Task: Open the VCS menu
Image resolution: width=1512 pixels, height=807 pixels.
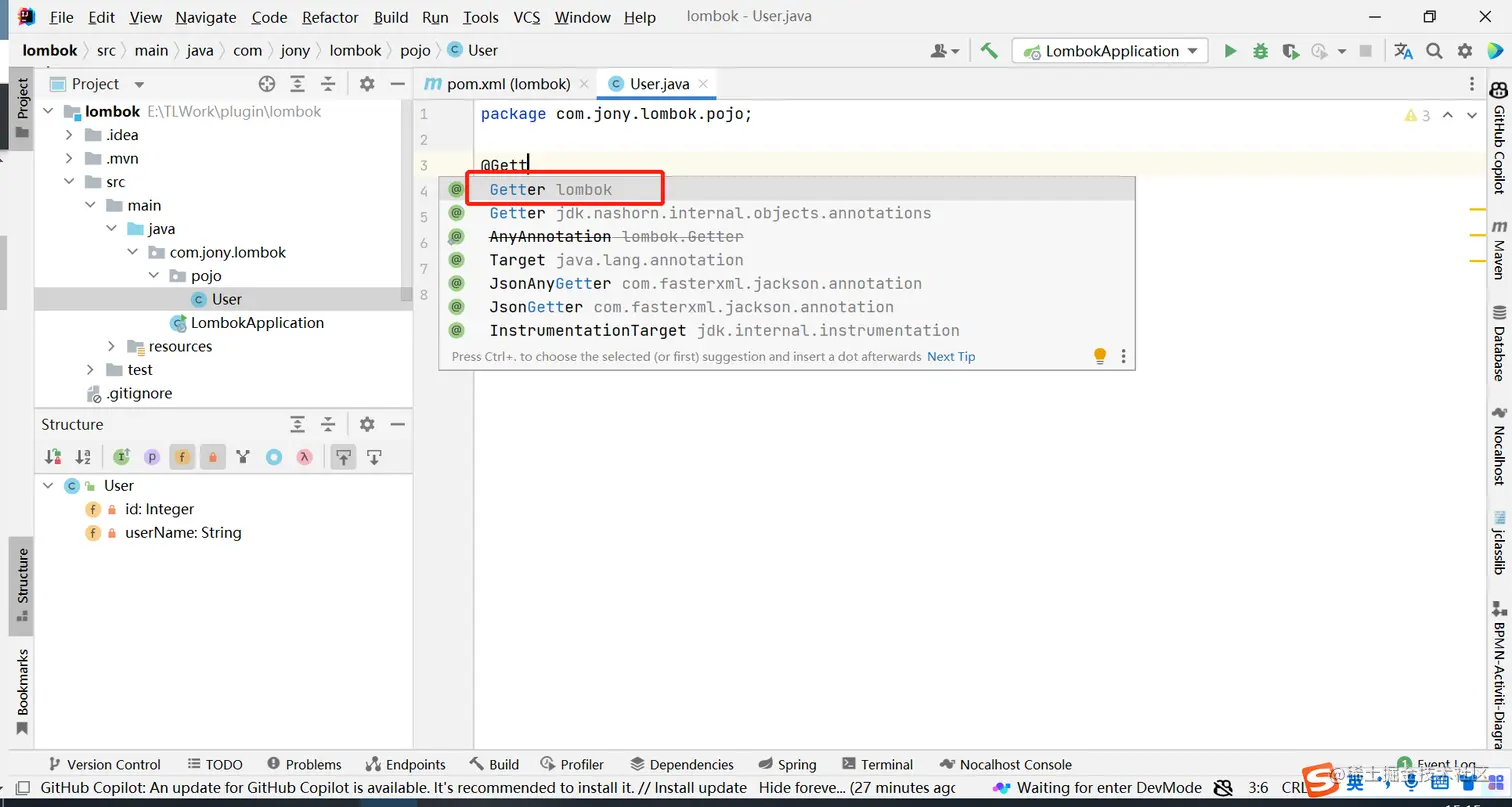Action: click(527, 17)
